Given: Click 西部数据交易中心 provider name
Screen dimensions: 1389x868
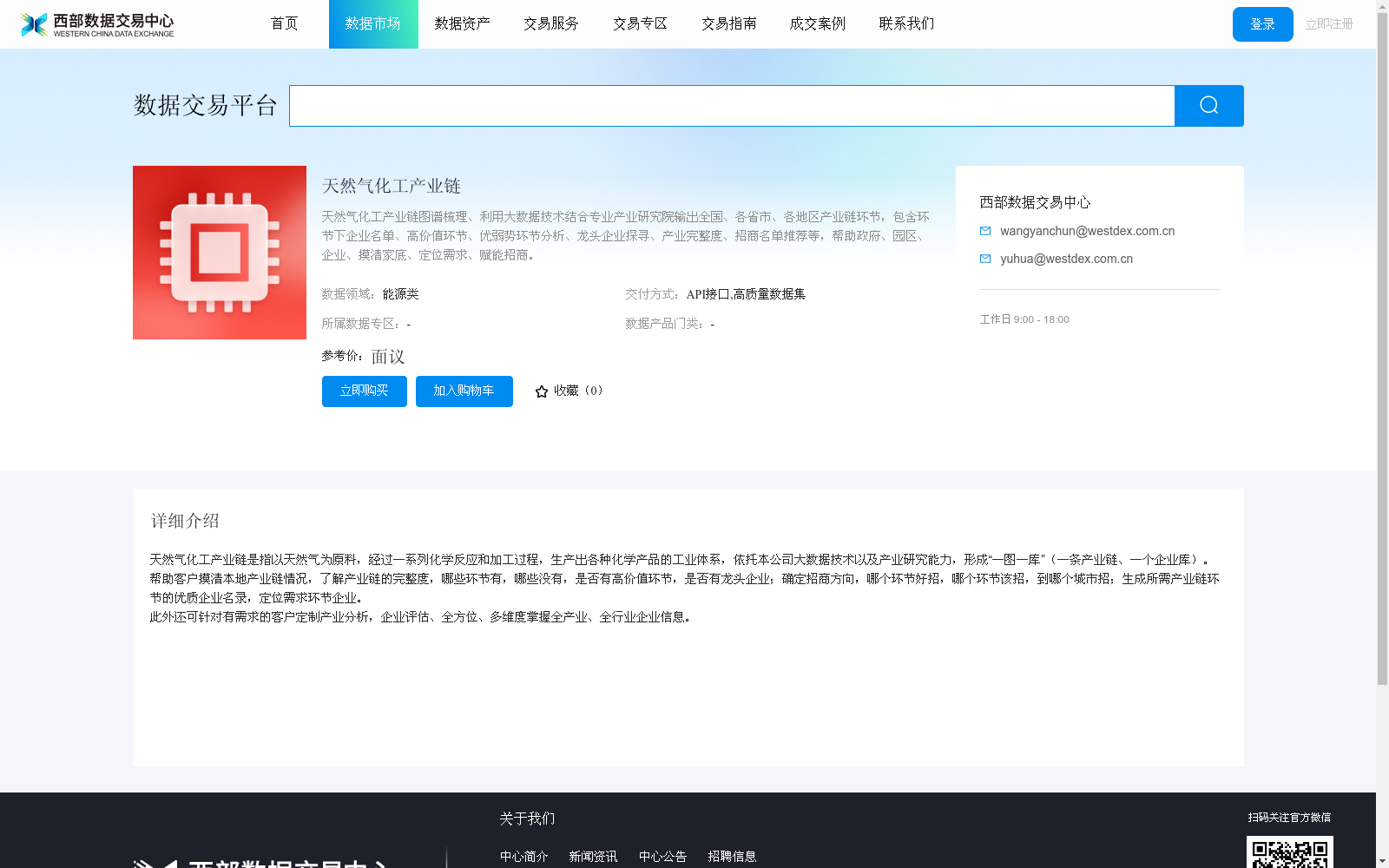Looking at the screenshot, I should click(x=1035, y=202).
